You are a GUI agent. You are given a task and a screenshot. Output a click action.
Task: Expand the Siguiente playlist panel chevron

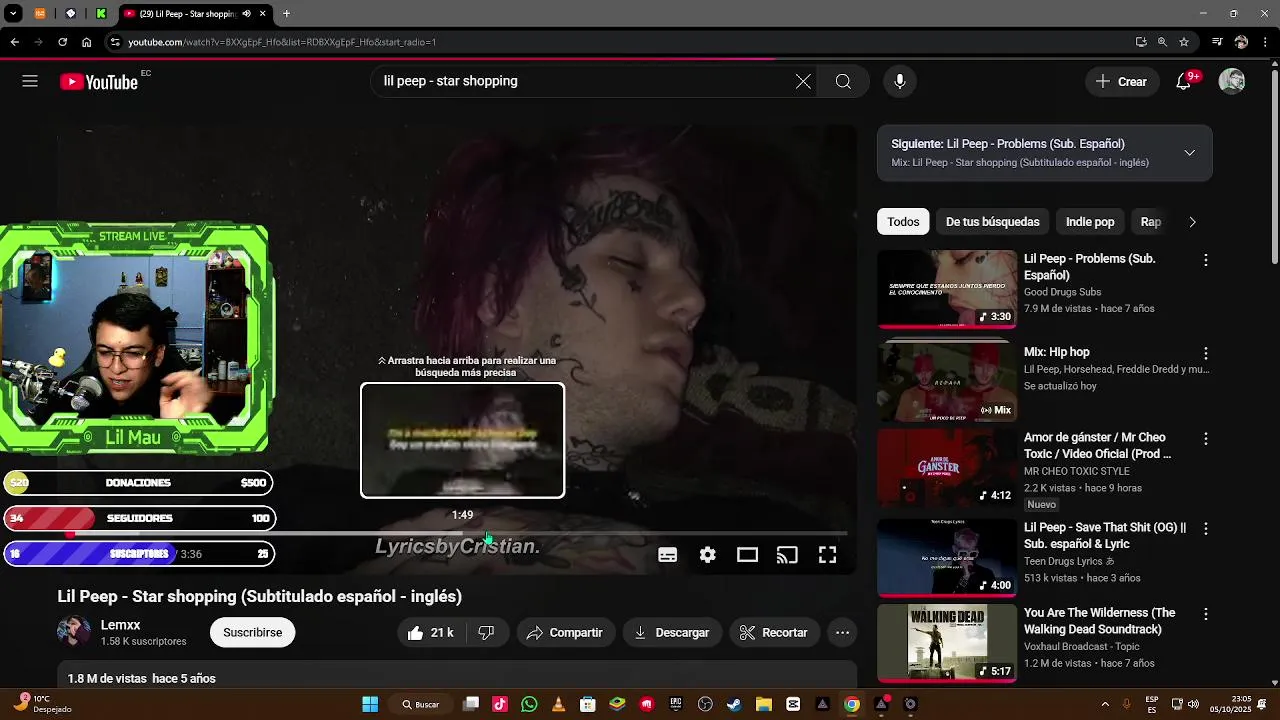click(x=1189, y=153)
